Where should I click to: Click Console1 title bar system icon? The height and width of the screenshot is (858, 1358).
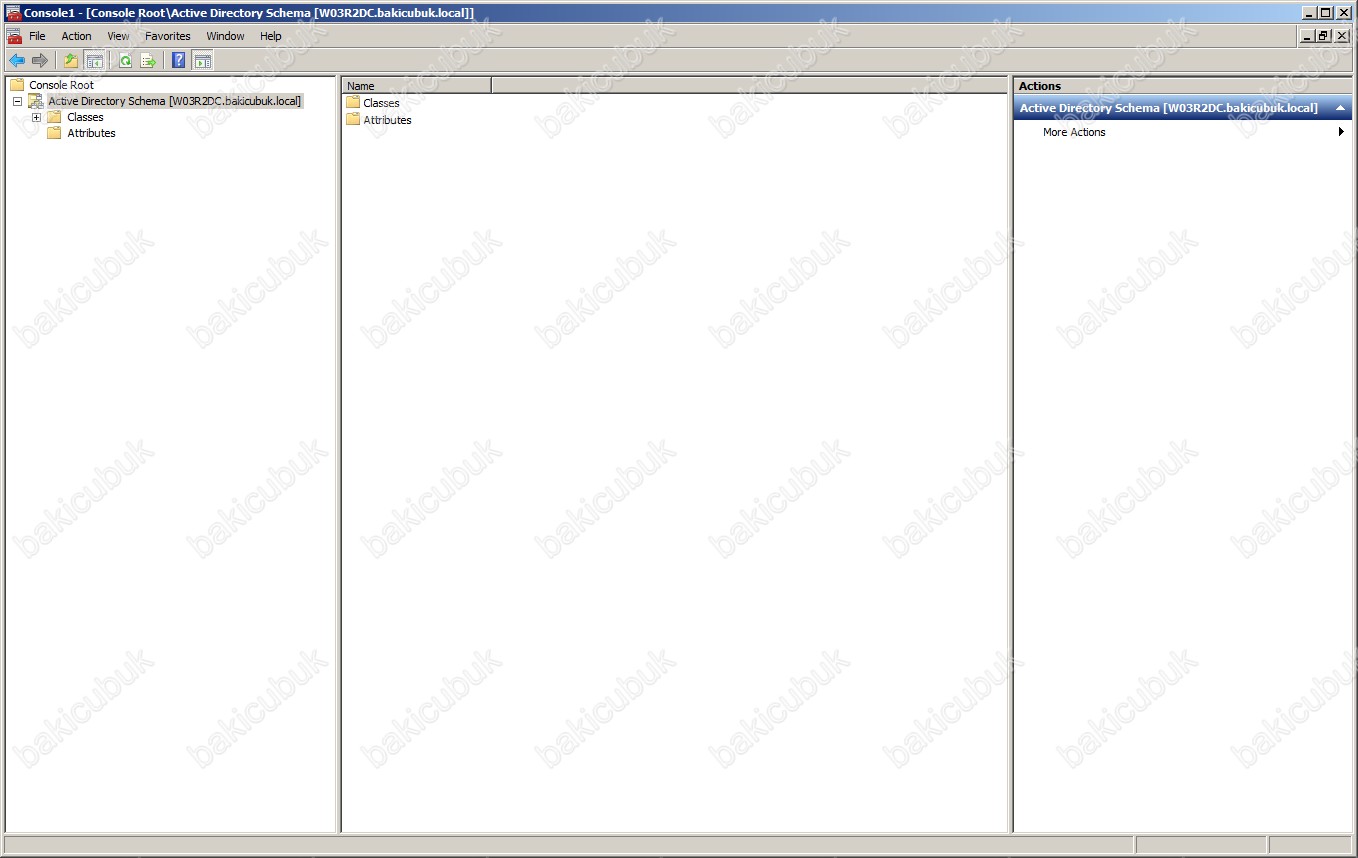click(14, 13)
